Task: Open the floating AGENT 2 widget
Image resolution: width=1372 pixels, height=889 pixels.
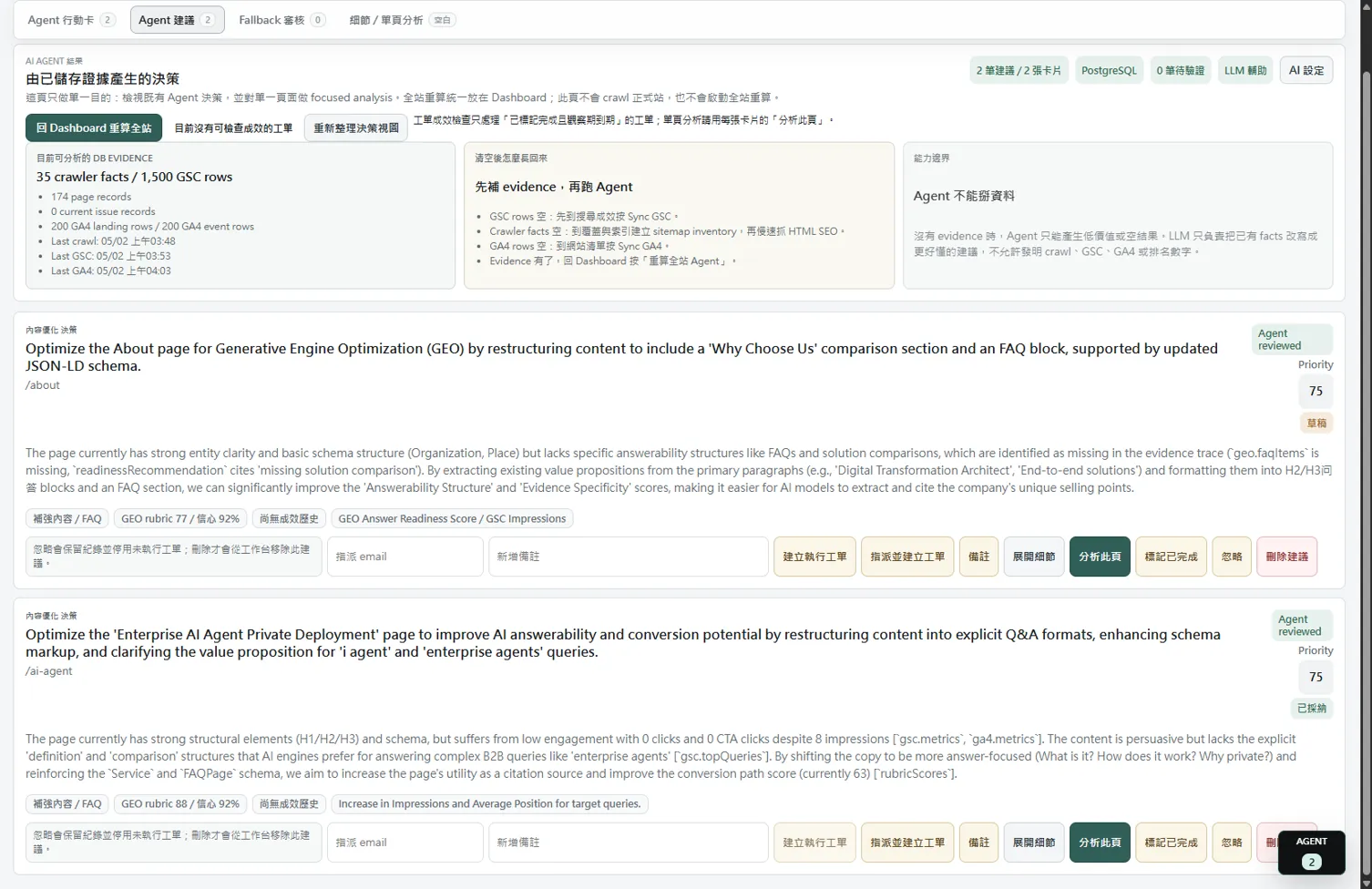Action: coord(1311,852)
